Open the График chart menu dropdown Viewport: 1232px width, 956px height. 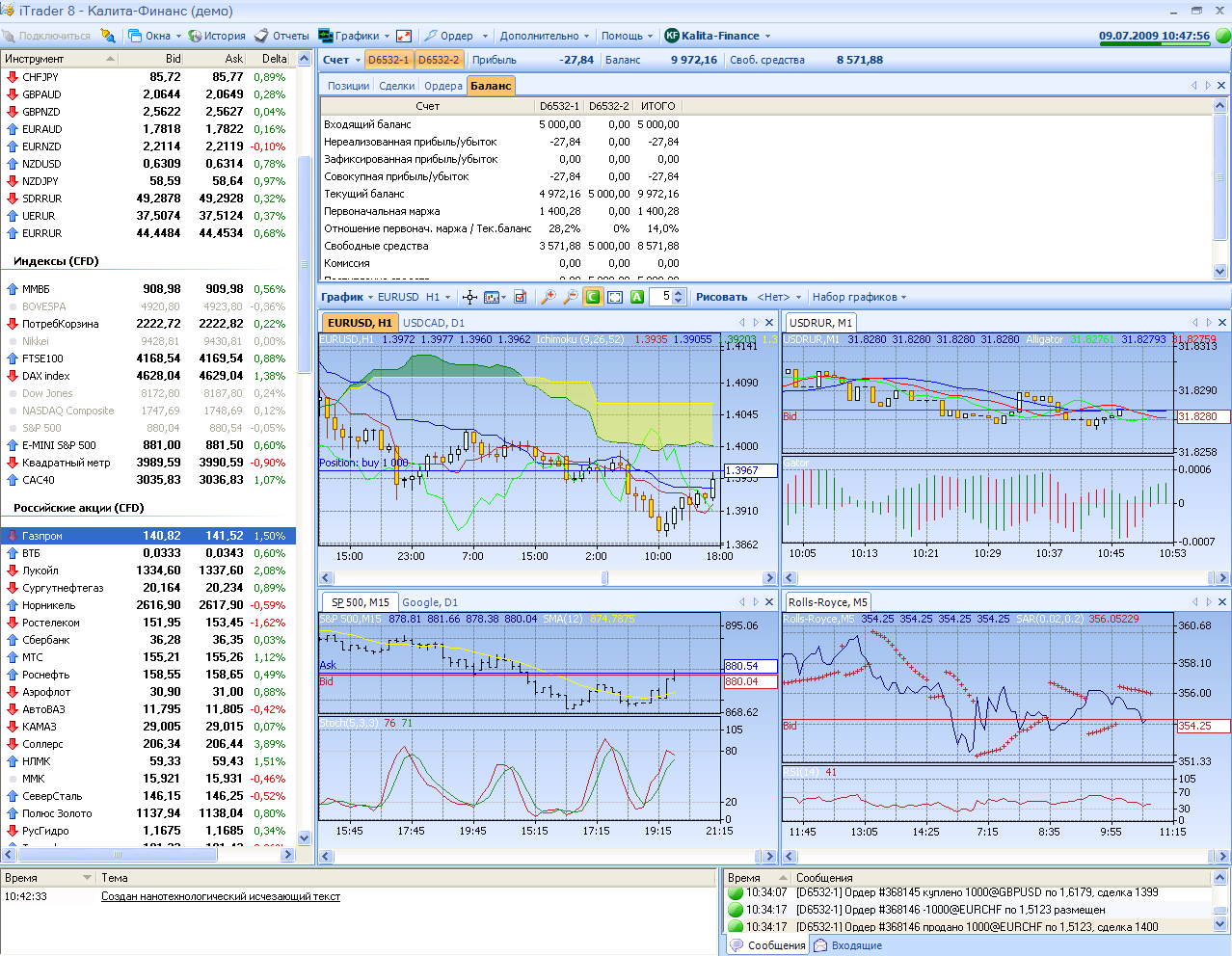[x=347, y=297]
